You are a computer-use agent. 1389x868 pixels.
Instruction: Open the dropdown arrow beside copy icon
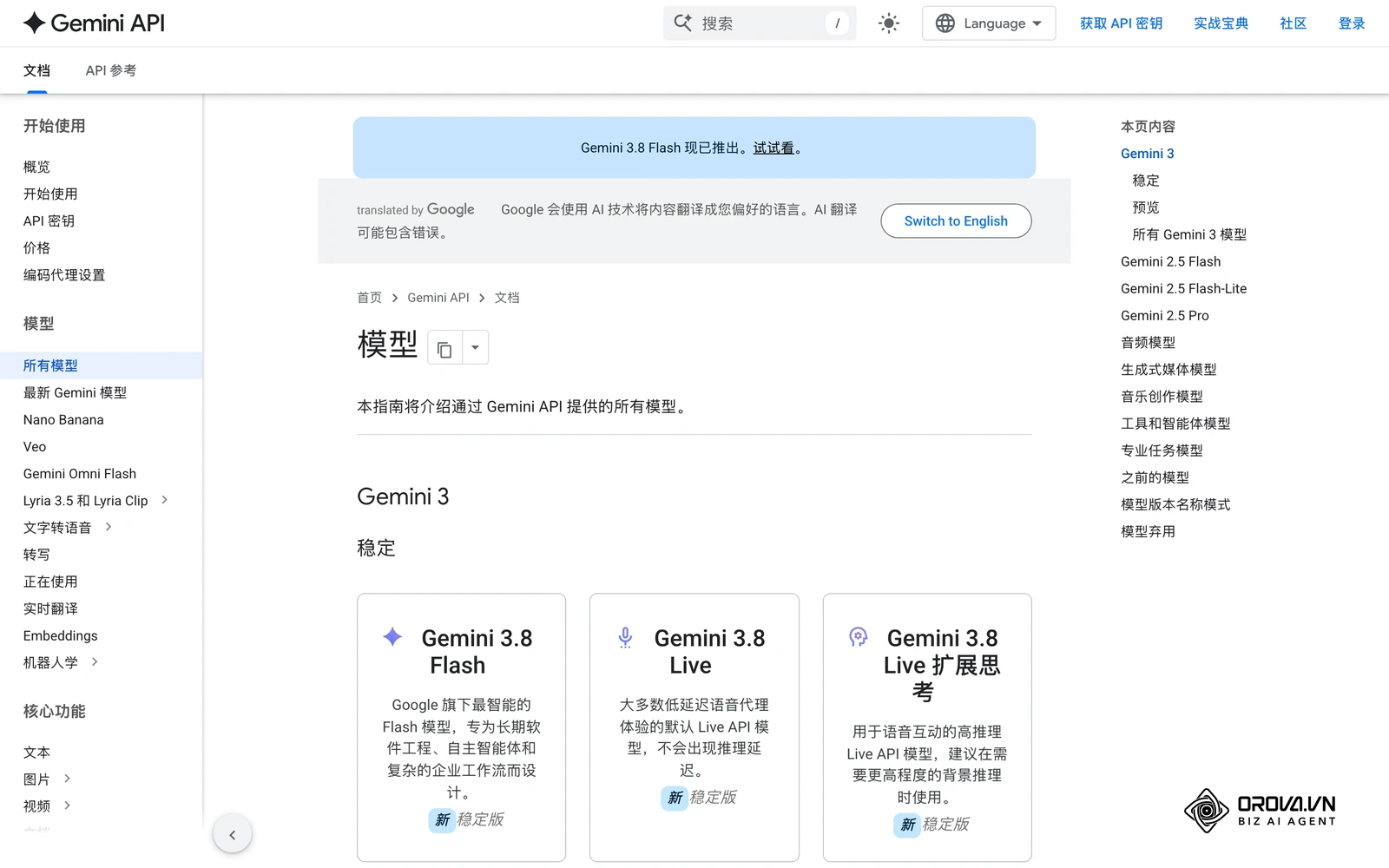click(x=475, y=347)
